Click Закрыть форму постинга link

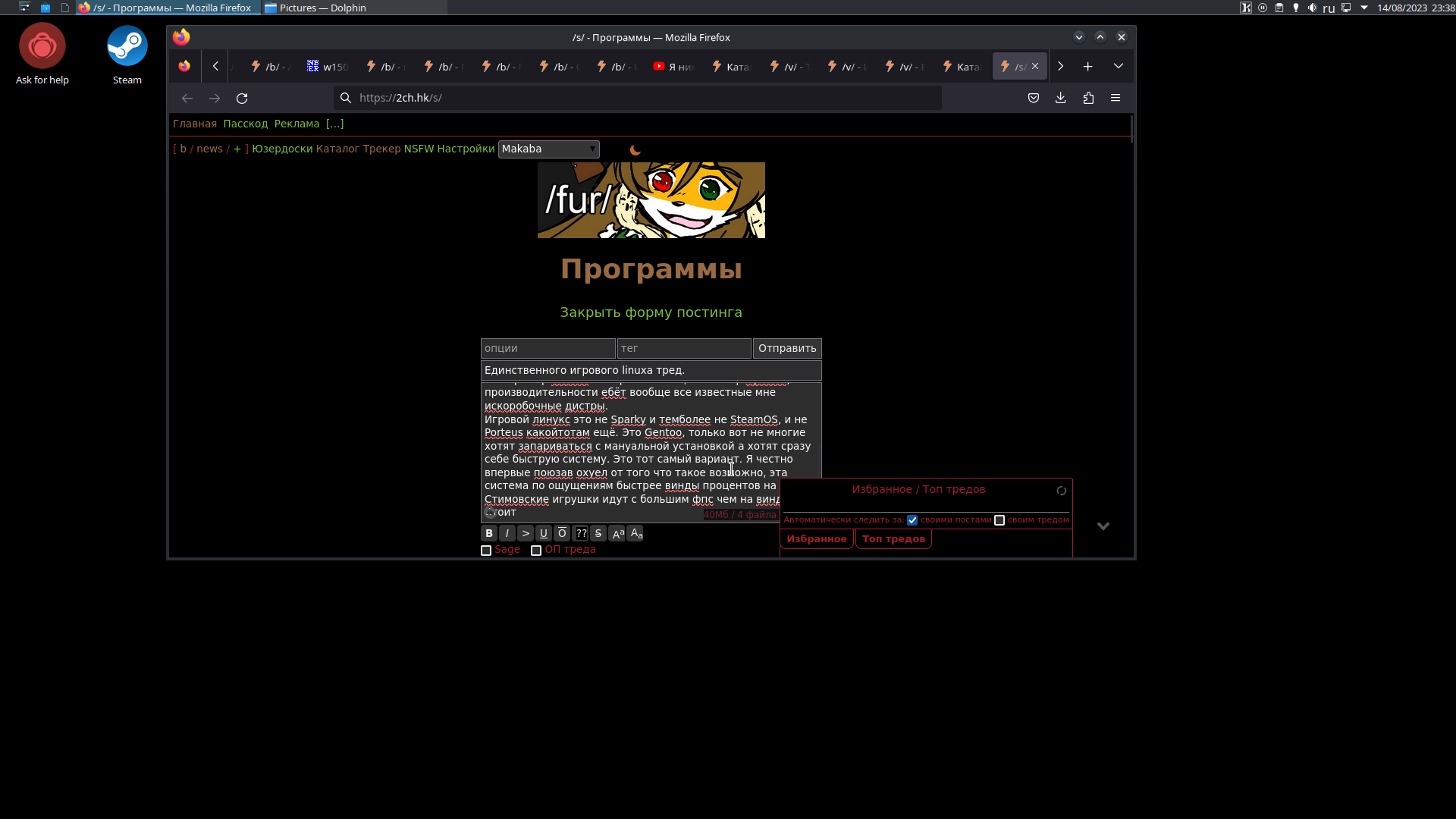[651, 312]
